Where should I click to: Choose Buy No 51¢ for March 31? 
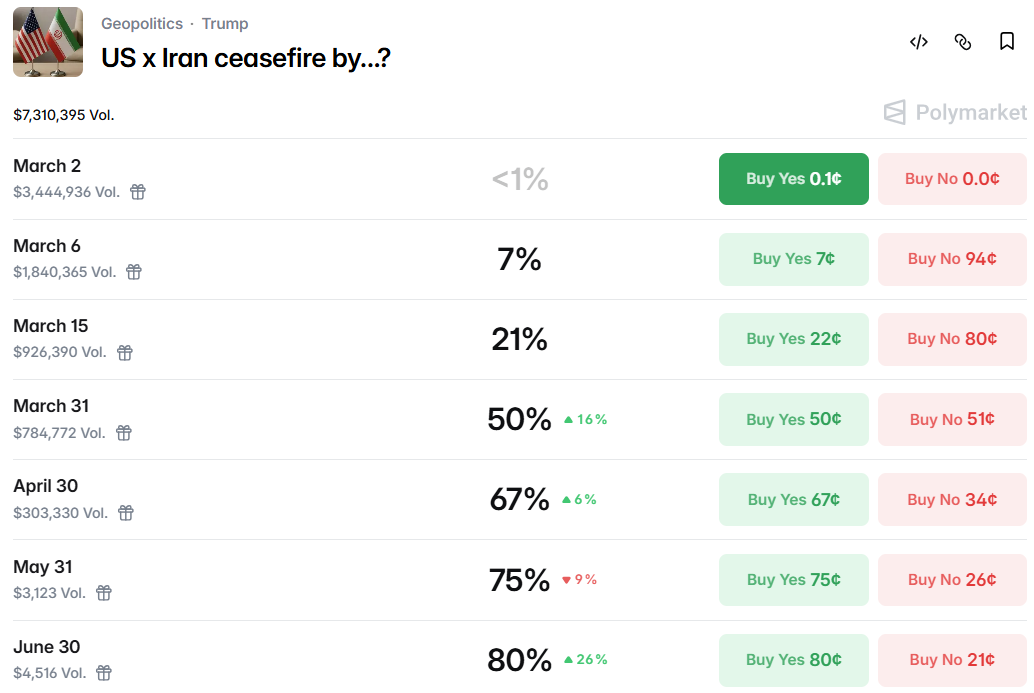(952, 419)
